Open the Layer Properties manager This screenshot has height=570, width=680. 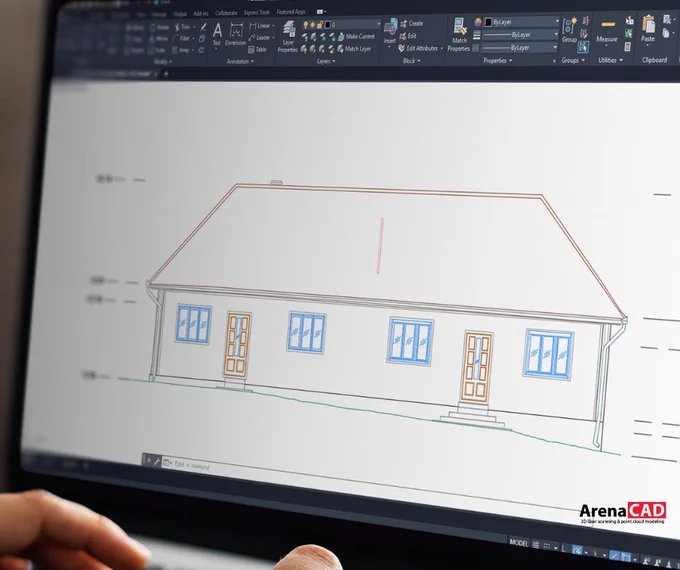[x=288, y=36]
